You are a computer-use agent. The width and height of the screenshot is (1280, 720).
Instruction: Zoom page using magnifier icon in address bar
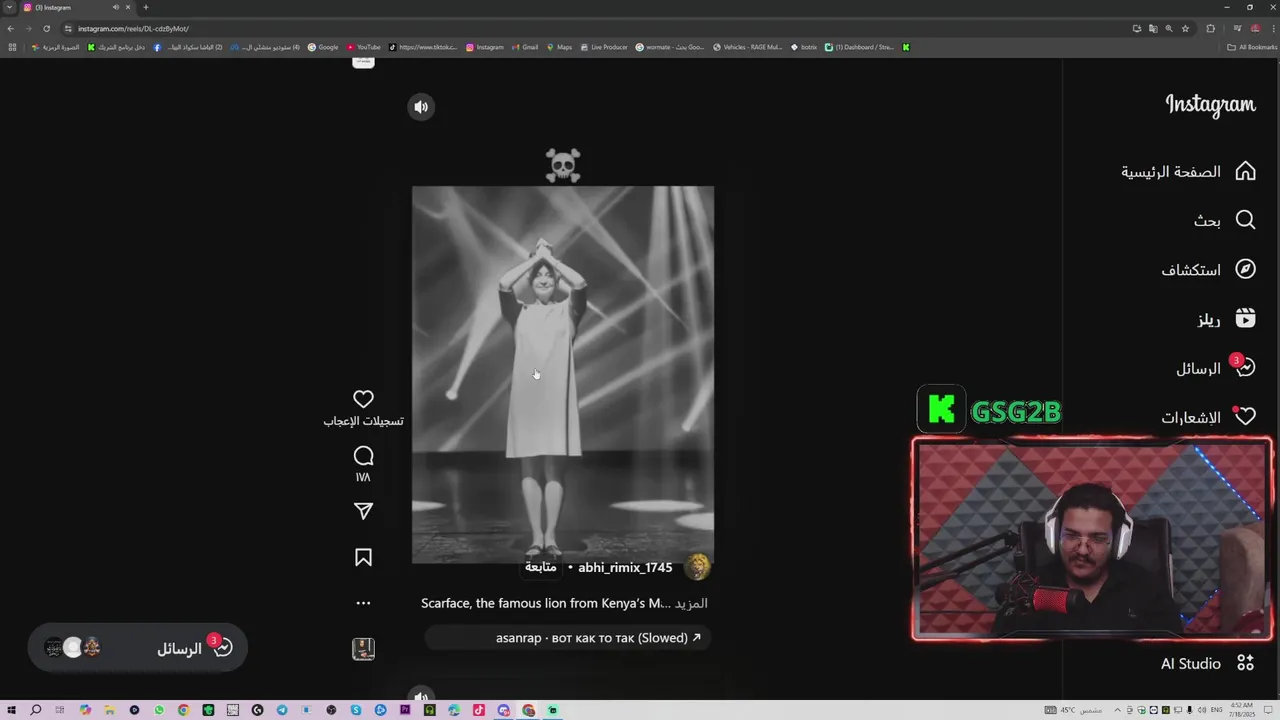1168,28
